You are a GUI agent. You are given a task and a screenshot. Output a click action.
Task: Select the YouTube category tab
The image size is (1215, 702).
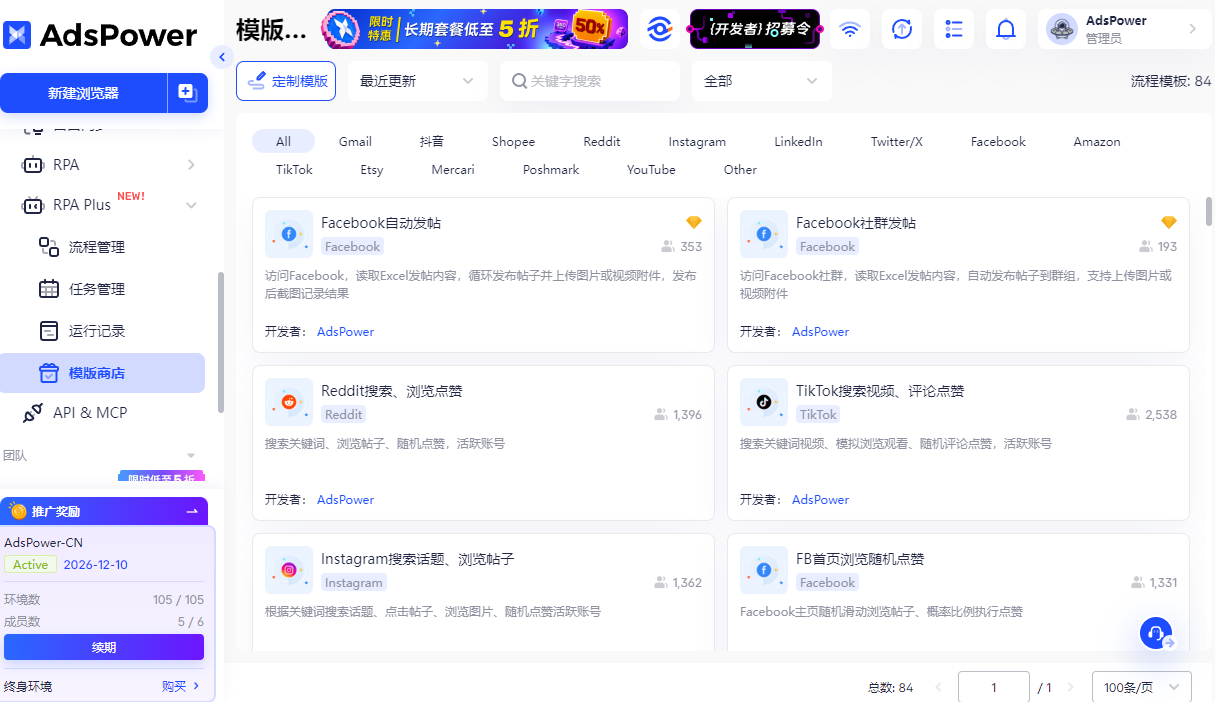click(x=652, y=169)
